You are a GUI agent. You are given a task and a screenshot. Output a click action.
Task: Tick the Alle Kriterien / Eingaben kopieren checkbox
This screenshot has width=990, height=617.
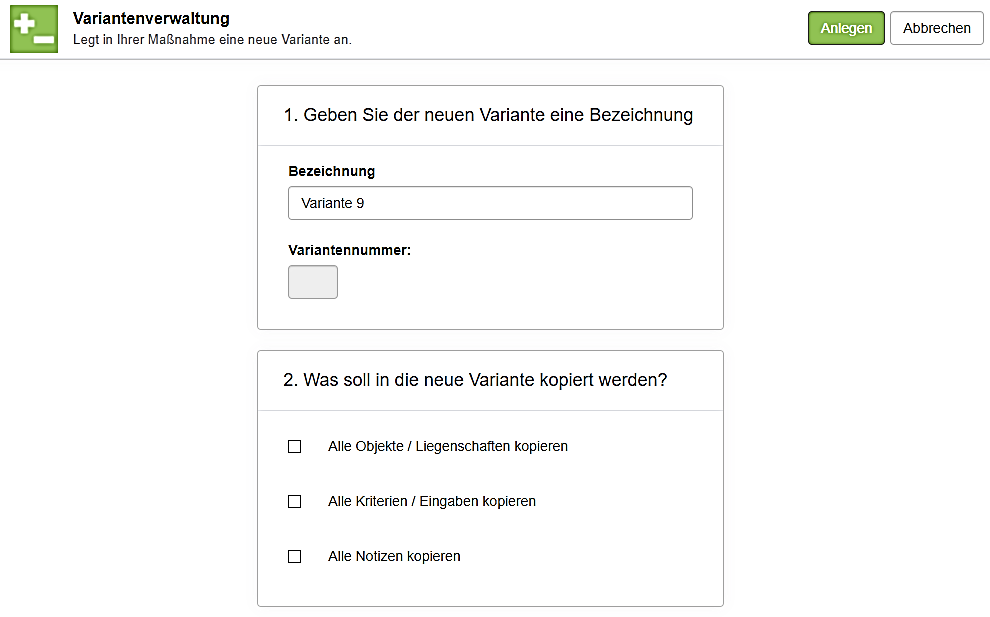(295, 502)
